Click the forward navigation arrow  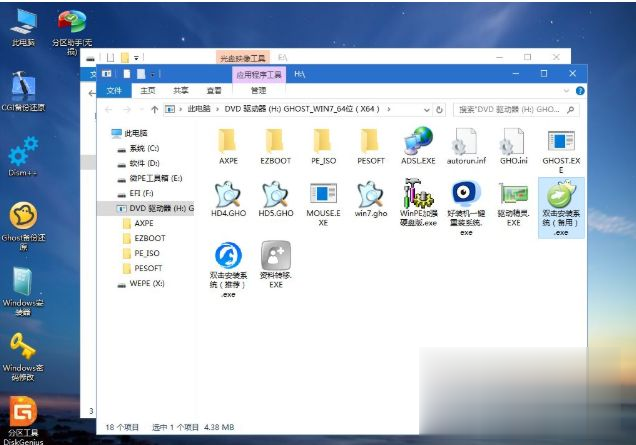click(x=127, y=110)
